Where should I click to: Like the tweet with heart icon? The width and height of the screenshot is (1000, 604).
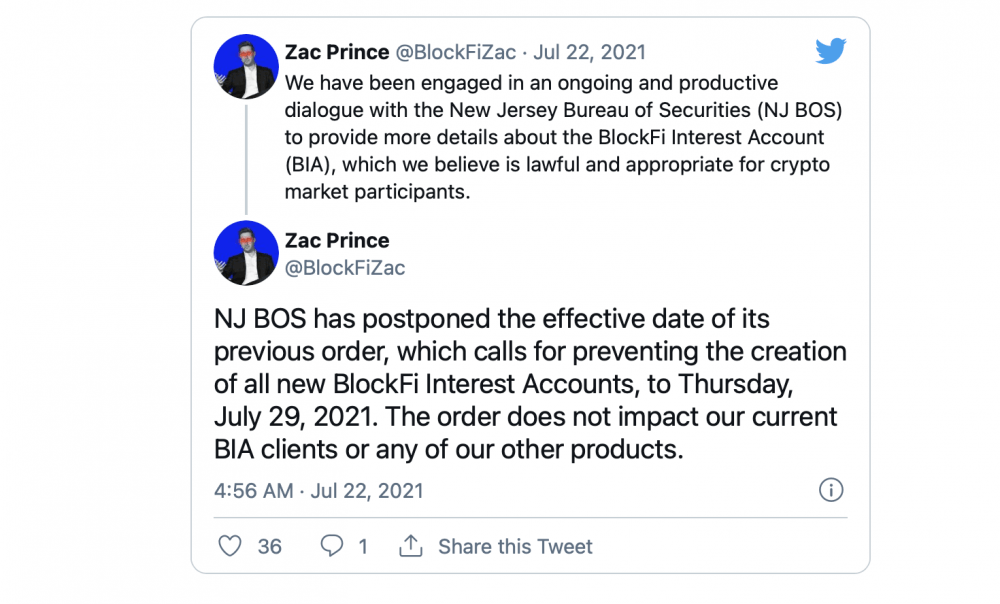coord(230,546)
